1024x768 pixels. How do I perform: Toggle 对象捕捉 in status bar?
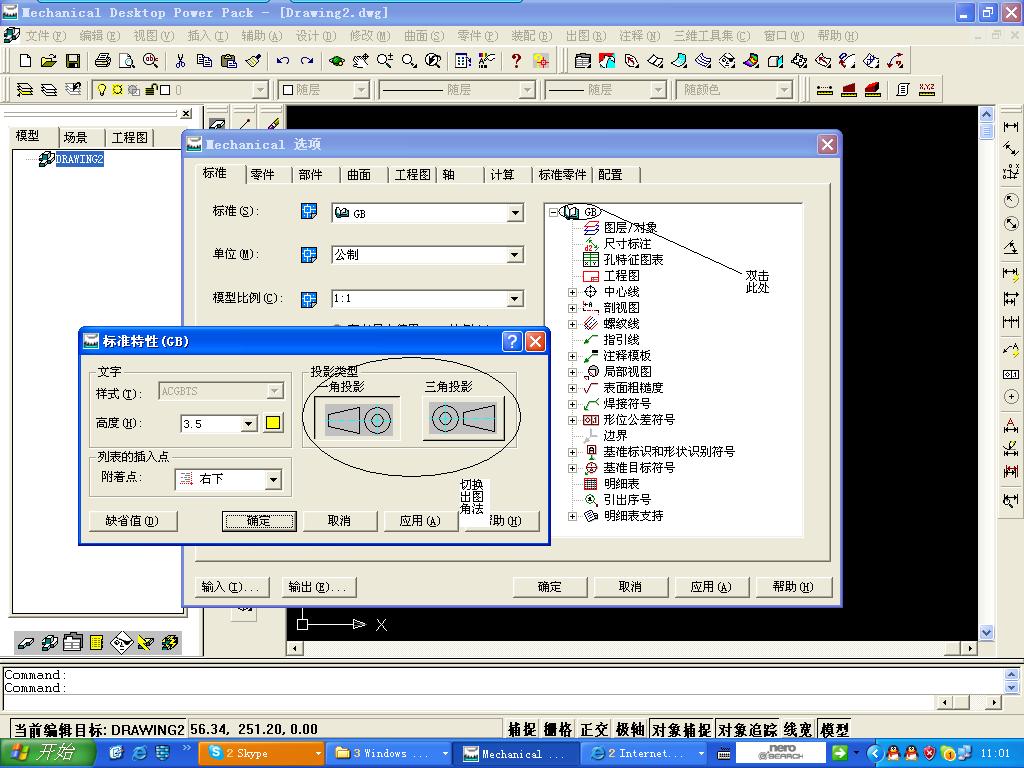pyautogui.click(x=681, y=729)
